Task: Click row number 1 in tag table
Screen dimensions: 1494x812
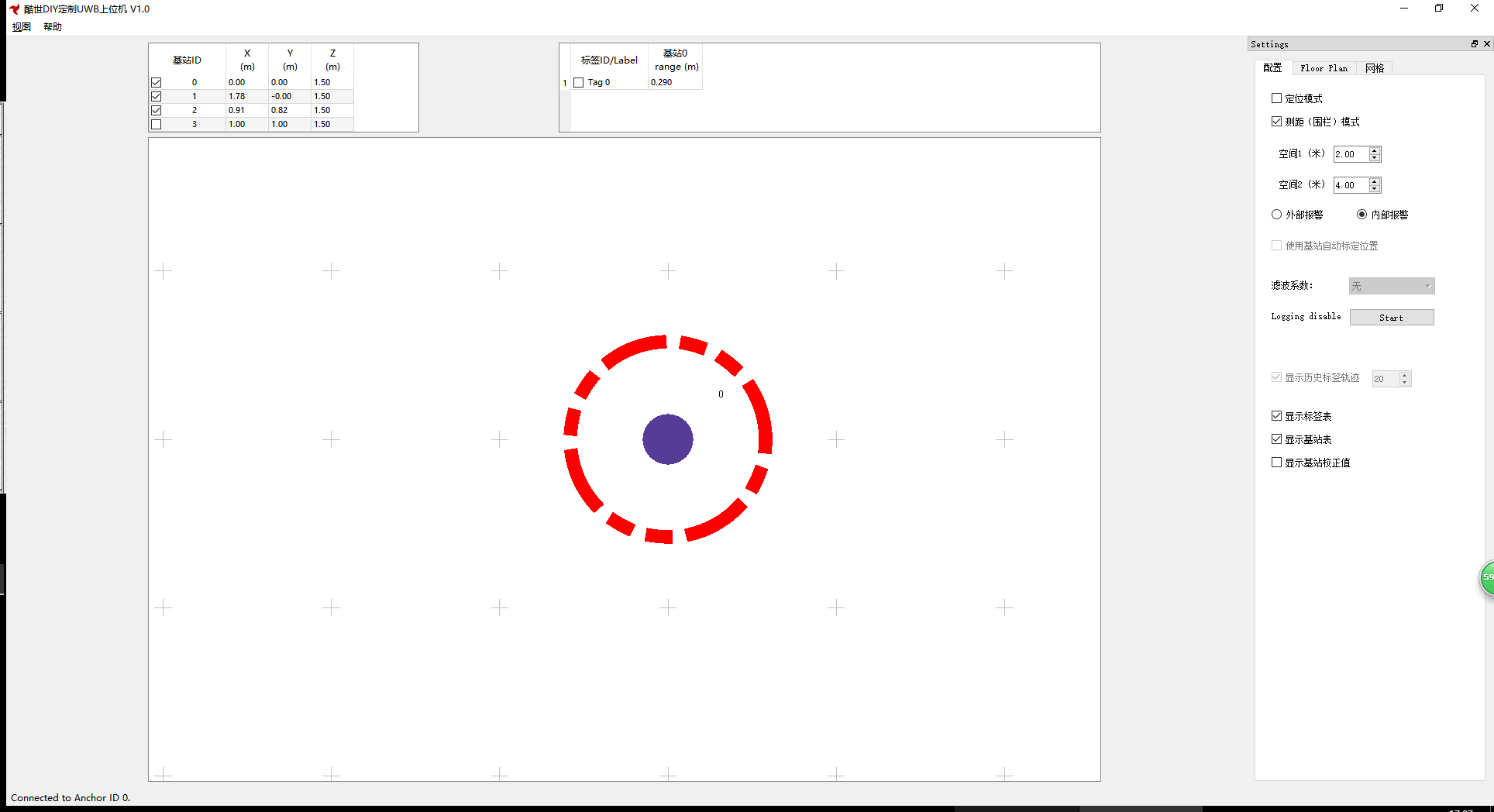Action: coord(565,82)
